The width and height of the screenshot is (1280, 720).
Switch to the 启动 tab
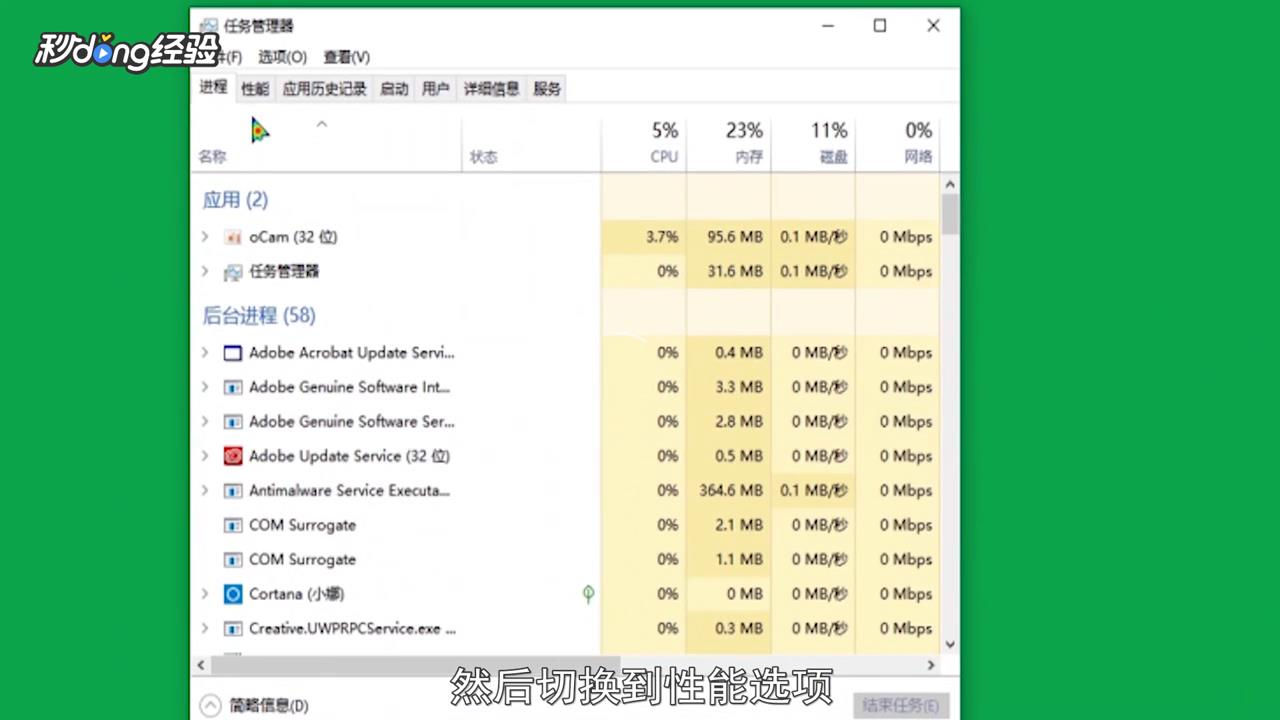point(394,89)
